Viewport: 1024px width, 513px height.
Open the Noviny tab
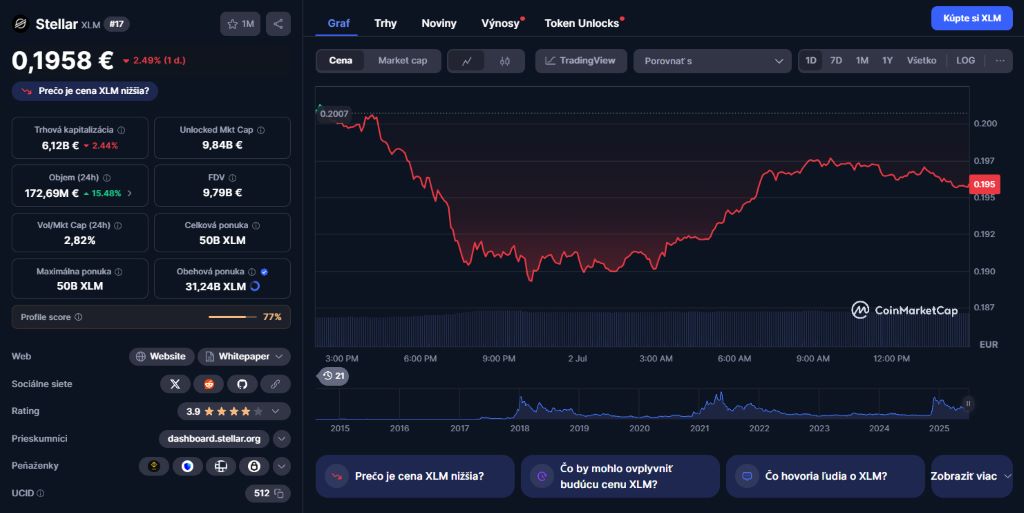pyautogui.click(x=439, y=23)
